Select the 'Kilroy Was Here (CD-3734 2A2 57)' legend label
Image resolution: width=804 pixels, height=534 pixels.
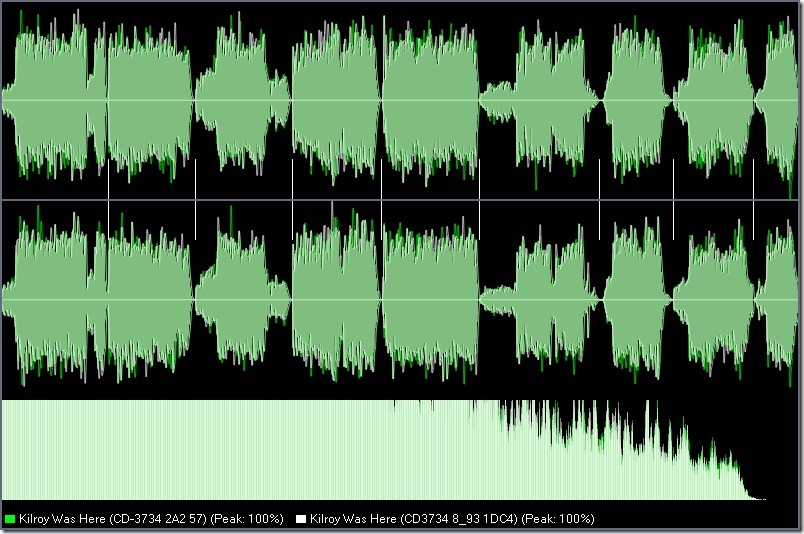113,519
